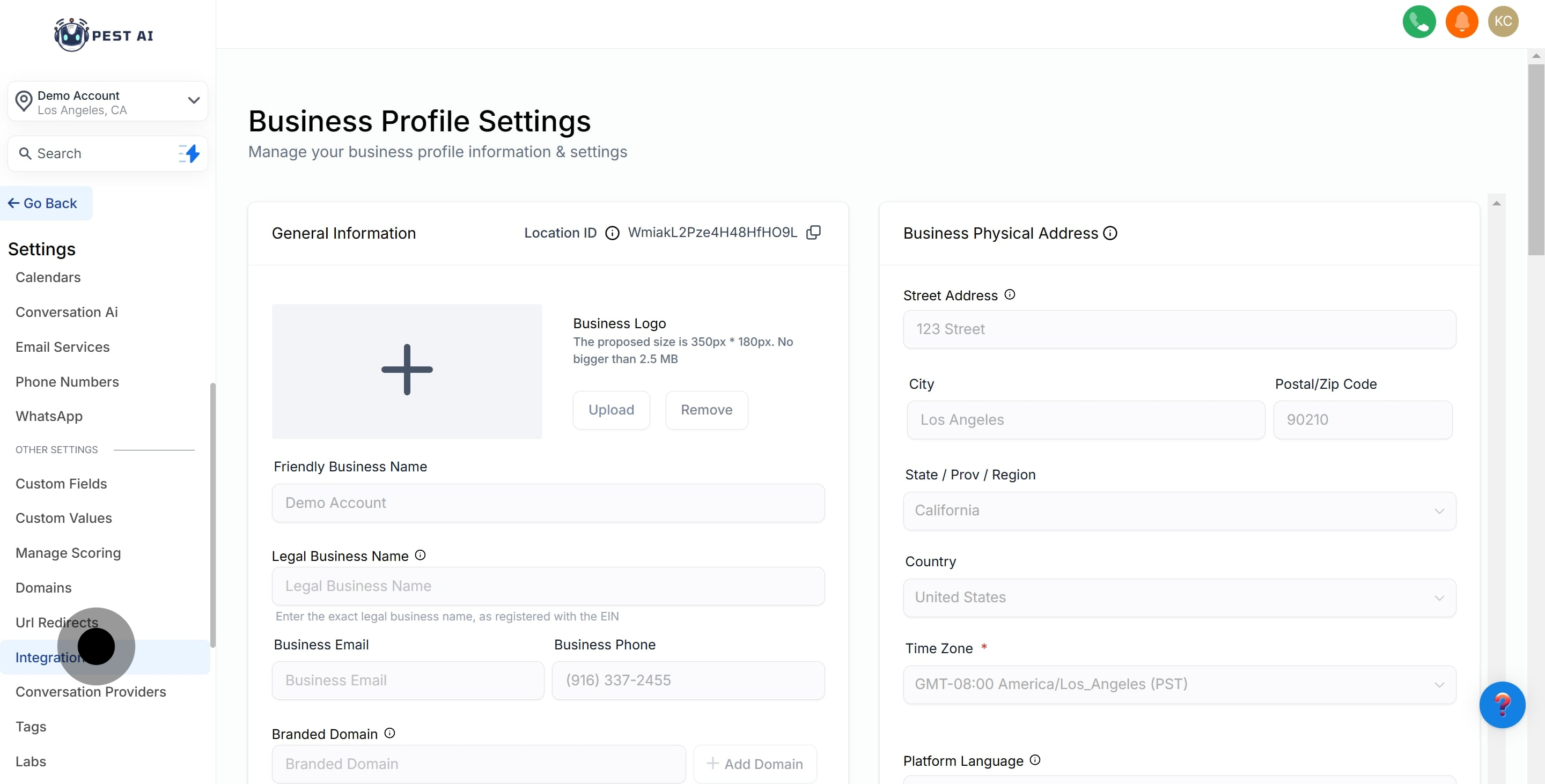Open the Country United States dropdown
Image resolution: width=1545 pixels, height=784 pixels.
1179,597
